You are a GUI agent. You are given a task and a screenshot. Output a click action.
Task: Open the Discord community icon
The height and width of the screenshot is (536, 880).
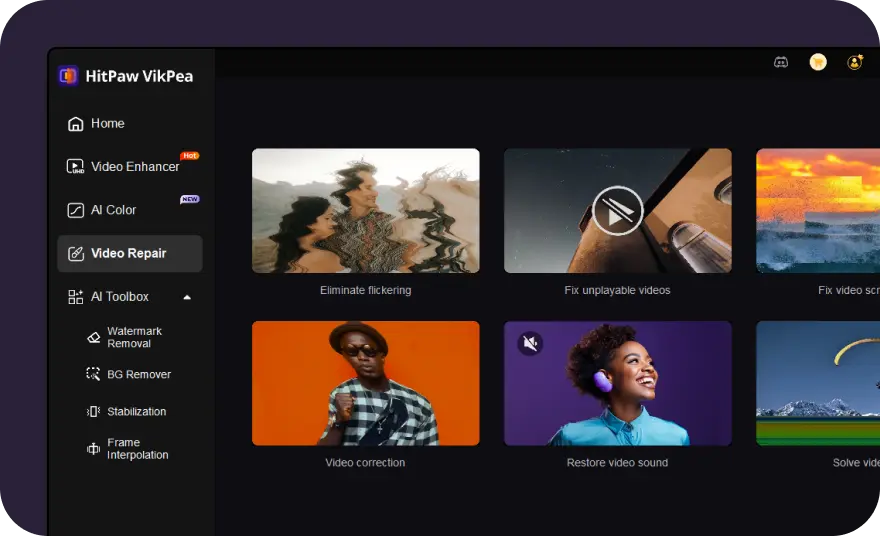tap(781, 62)
